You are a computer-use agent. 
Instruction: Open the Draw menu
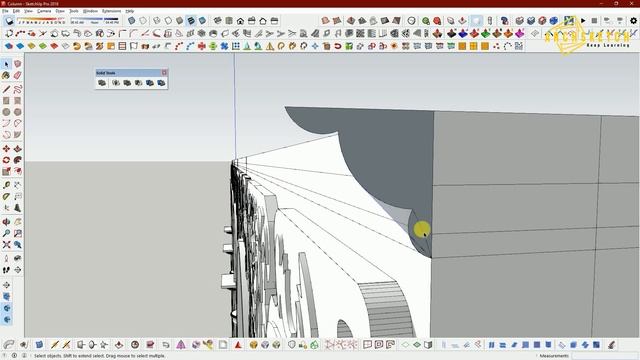point(60,11)
